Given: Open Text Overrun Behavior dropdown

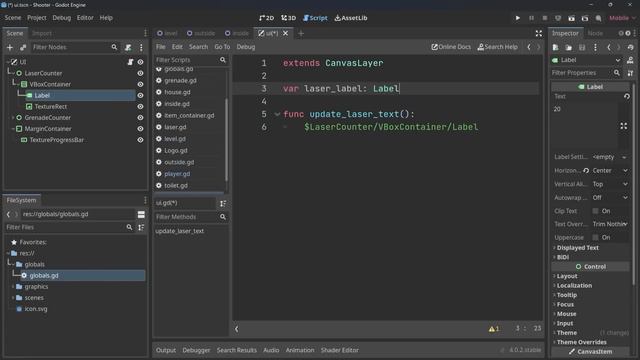Looking at the screenshot, I should 610,224.
